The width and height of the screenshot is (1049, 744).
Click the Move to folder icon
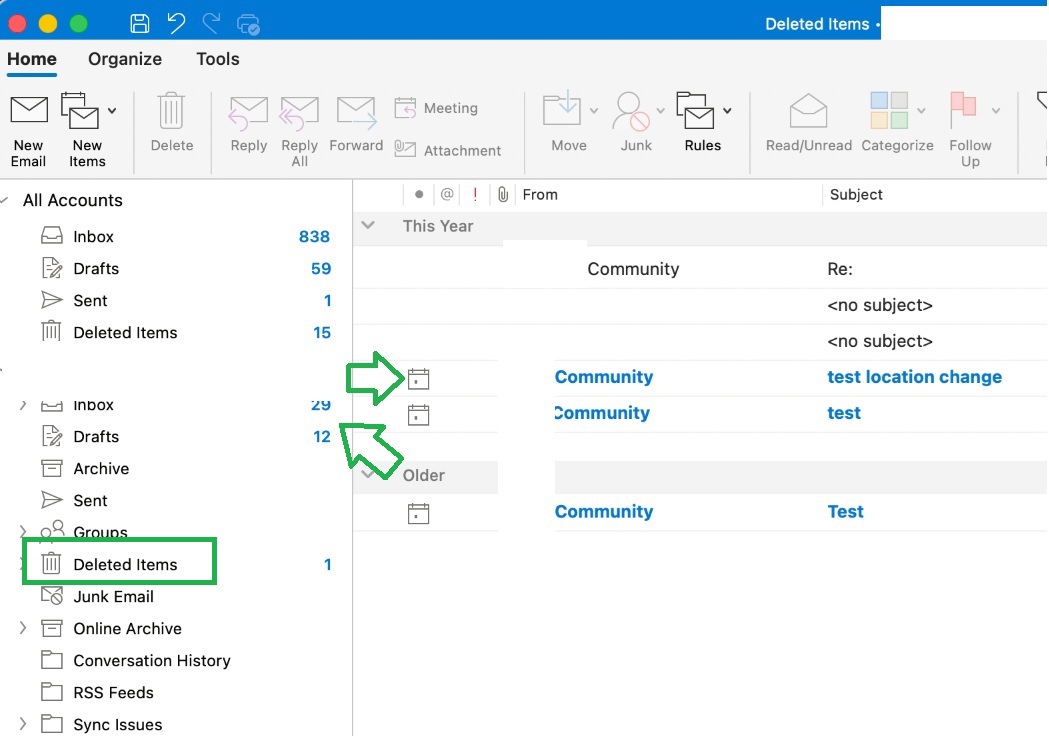(561, 108)
